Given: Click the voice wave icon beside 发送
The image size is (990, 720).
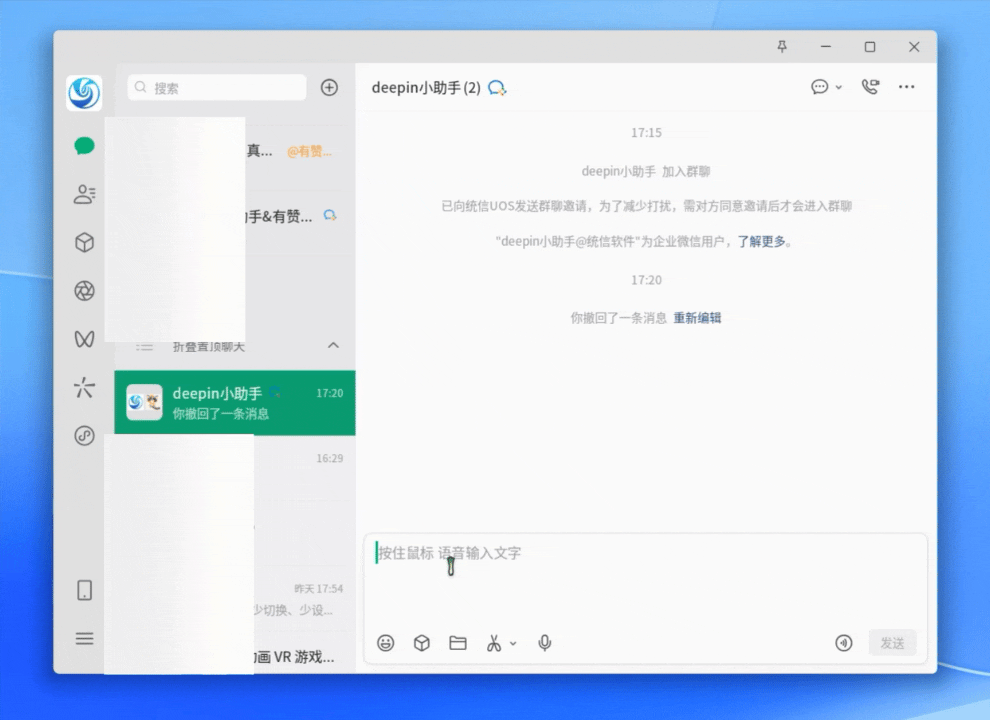Looking at the screenshot, I should (x=844, y=643).
